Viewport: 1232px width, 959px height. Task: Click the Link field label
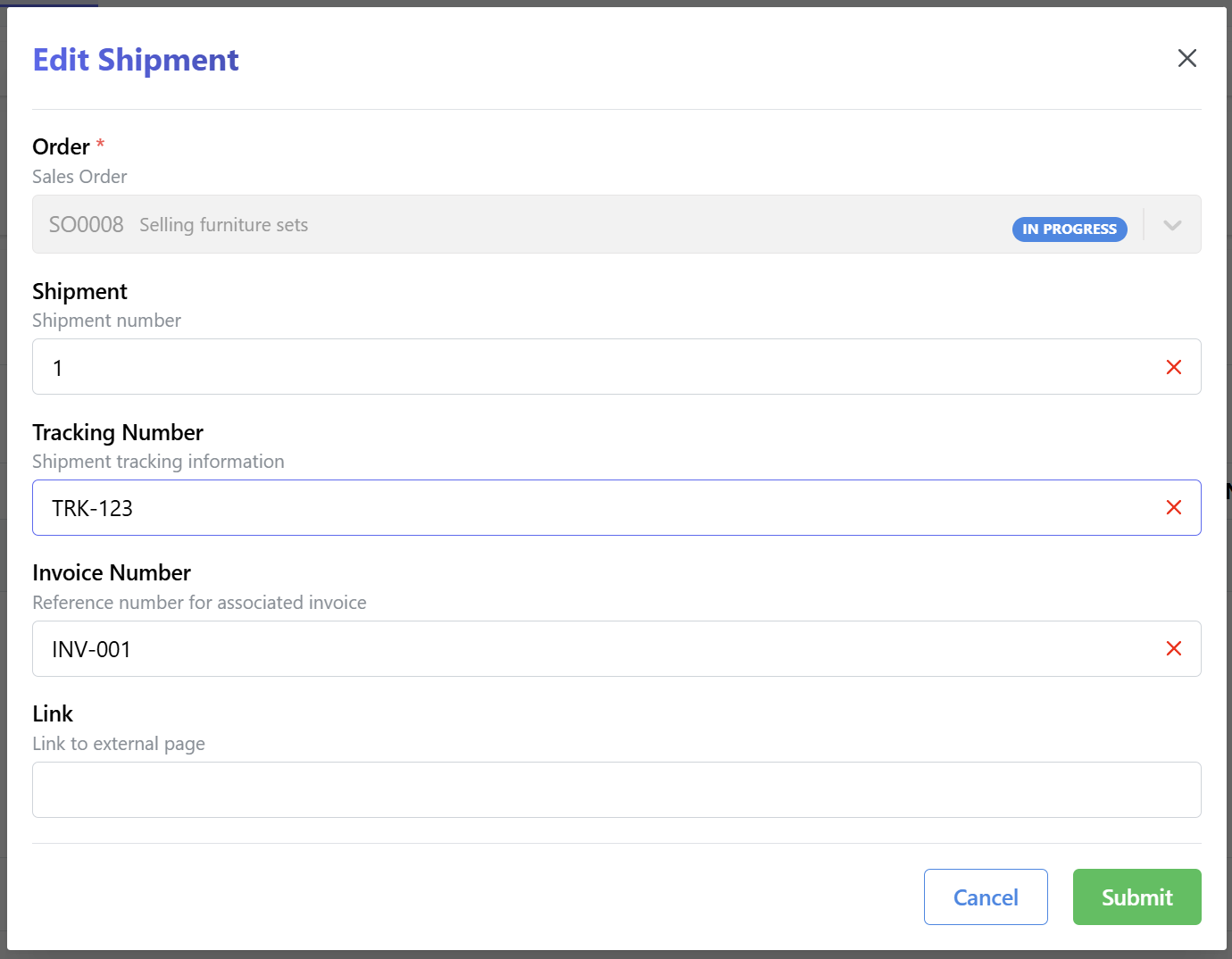pos(53,714)
